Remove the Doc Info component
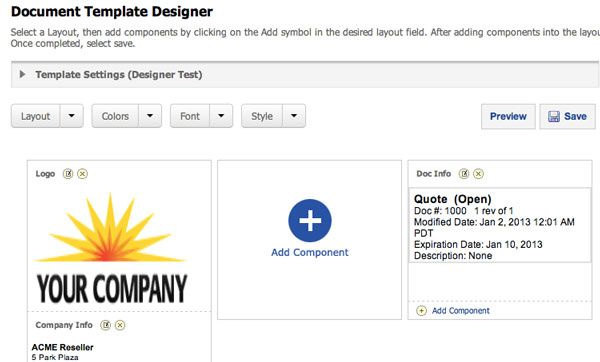This screenshot has width=600, height=362. (478, 174)
